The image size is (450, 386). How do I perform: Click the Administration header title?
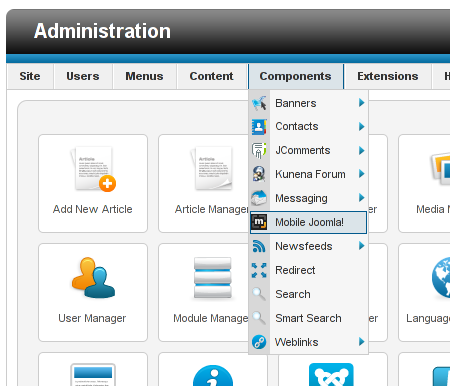(102, 31)
